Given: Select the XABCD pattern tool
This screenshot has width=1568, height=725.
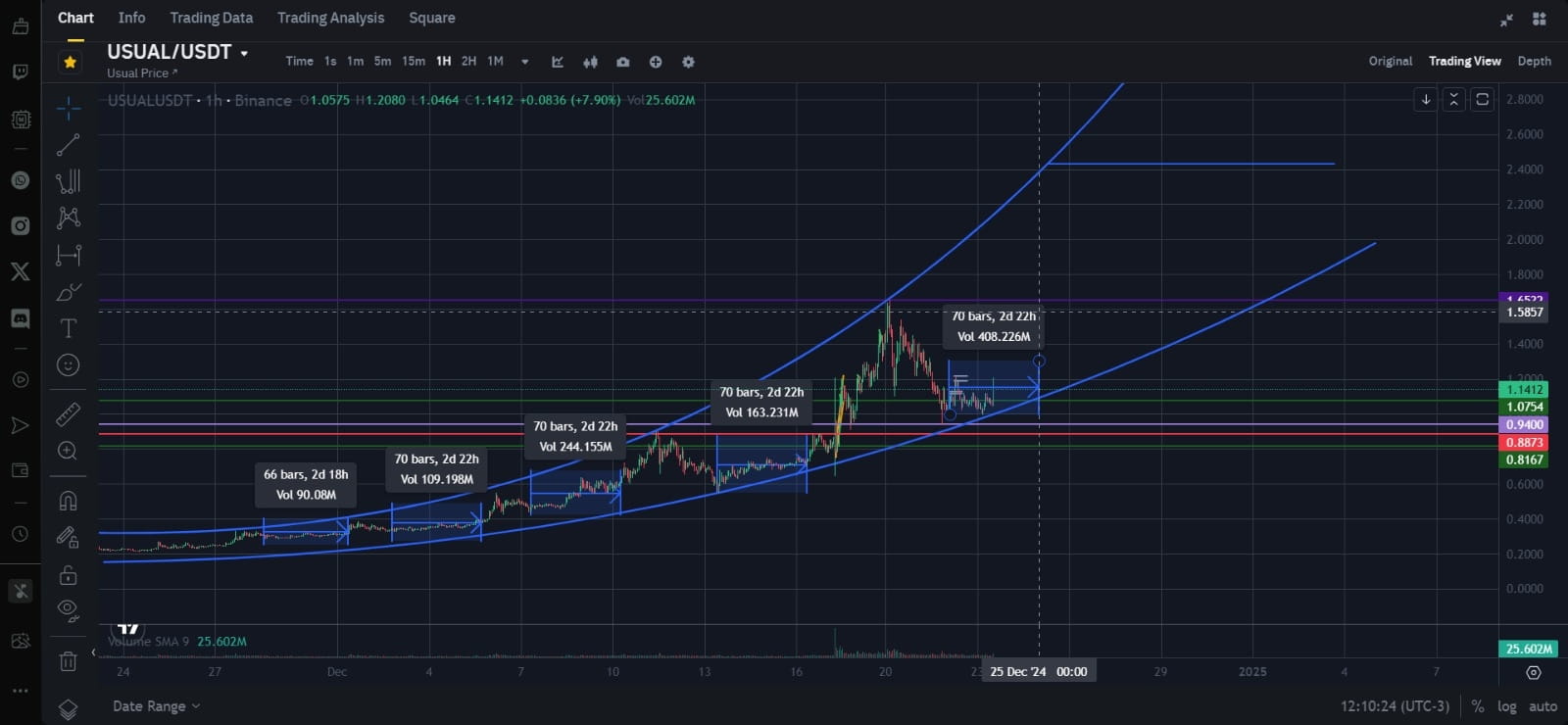Looking at the screenshot, I should point(68,217).
